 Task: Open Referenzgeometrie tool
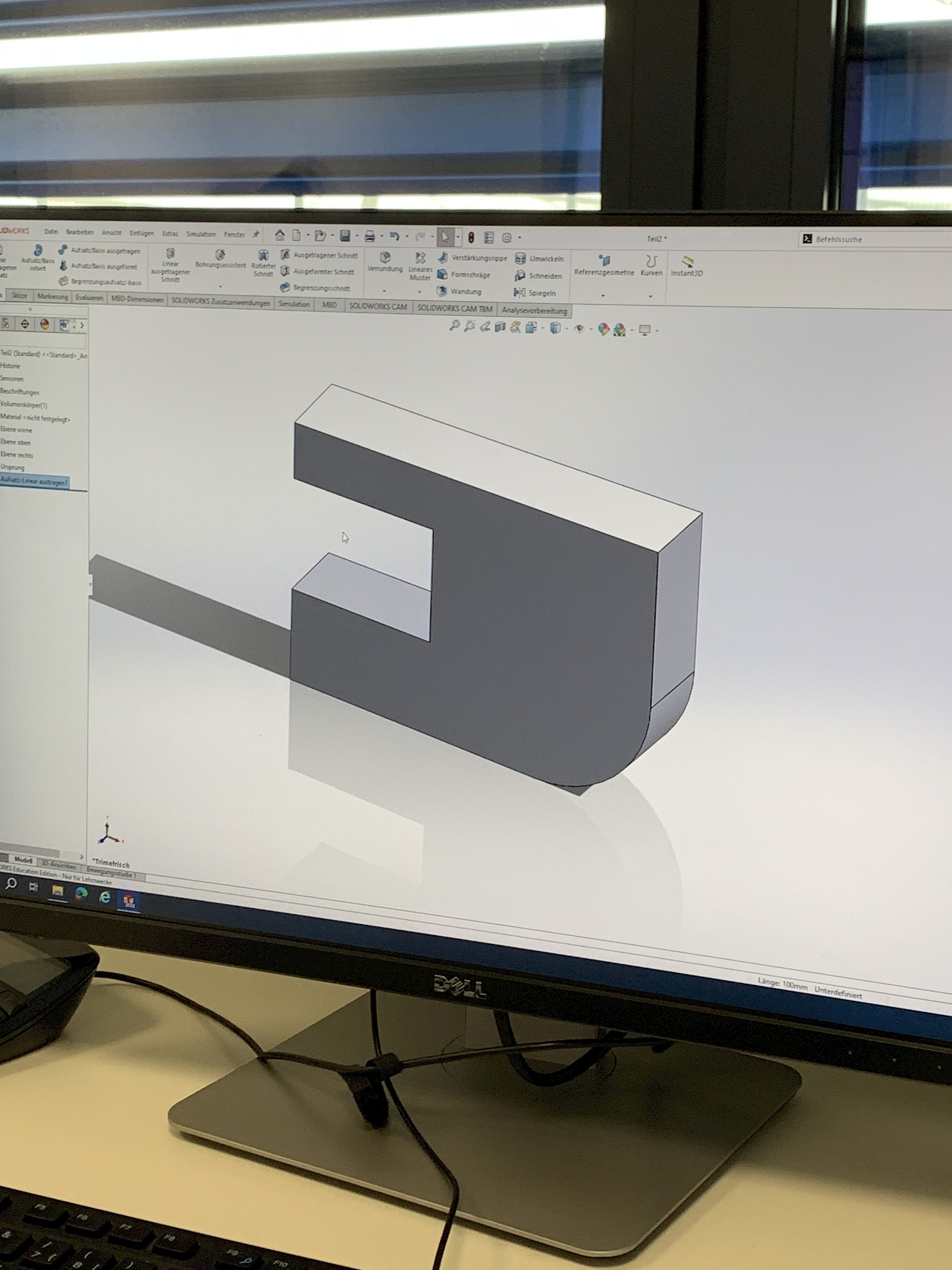tap(604, 265)
